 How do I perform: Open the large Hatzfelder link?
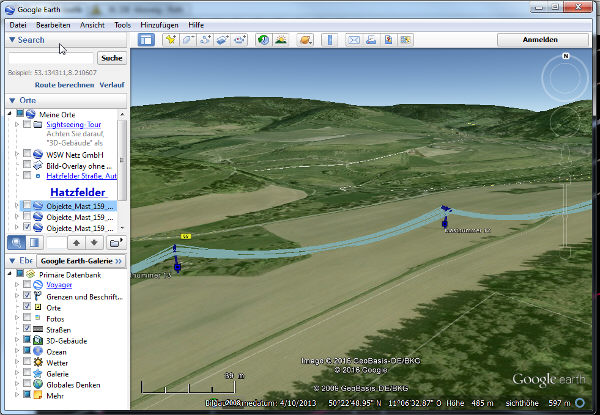78,192
